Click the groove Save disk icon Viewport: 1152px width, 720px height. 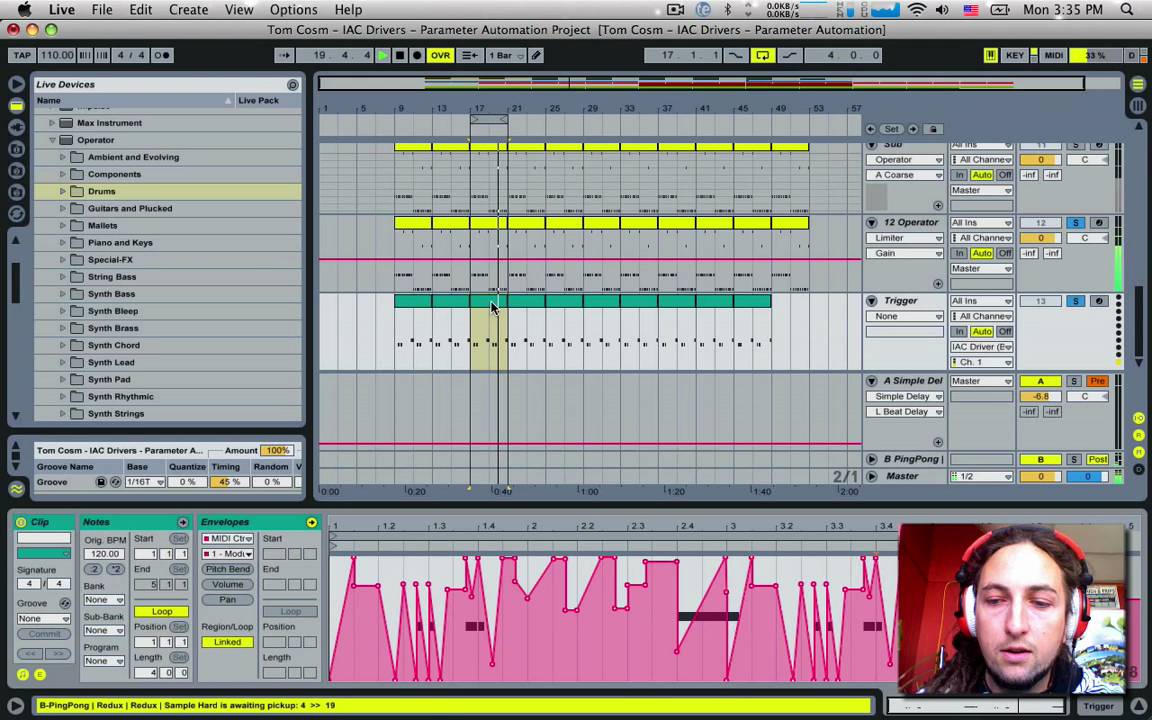(101, 482)
